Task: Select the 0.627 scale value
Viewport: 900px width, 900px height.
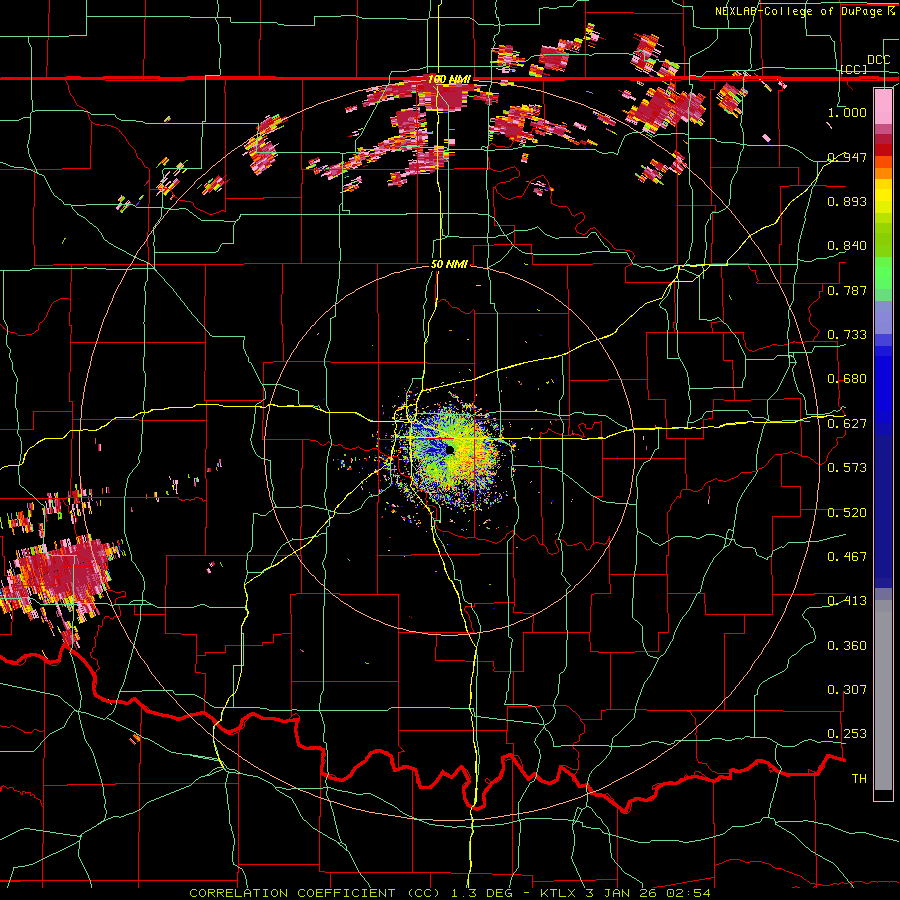Action: coord(847,423)
